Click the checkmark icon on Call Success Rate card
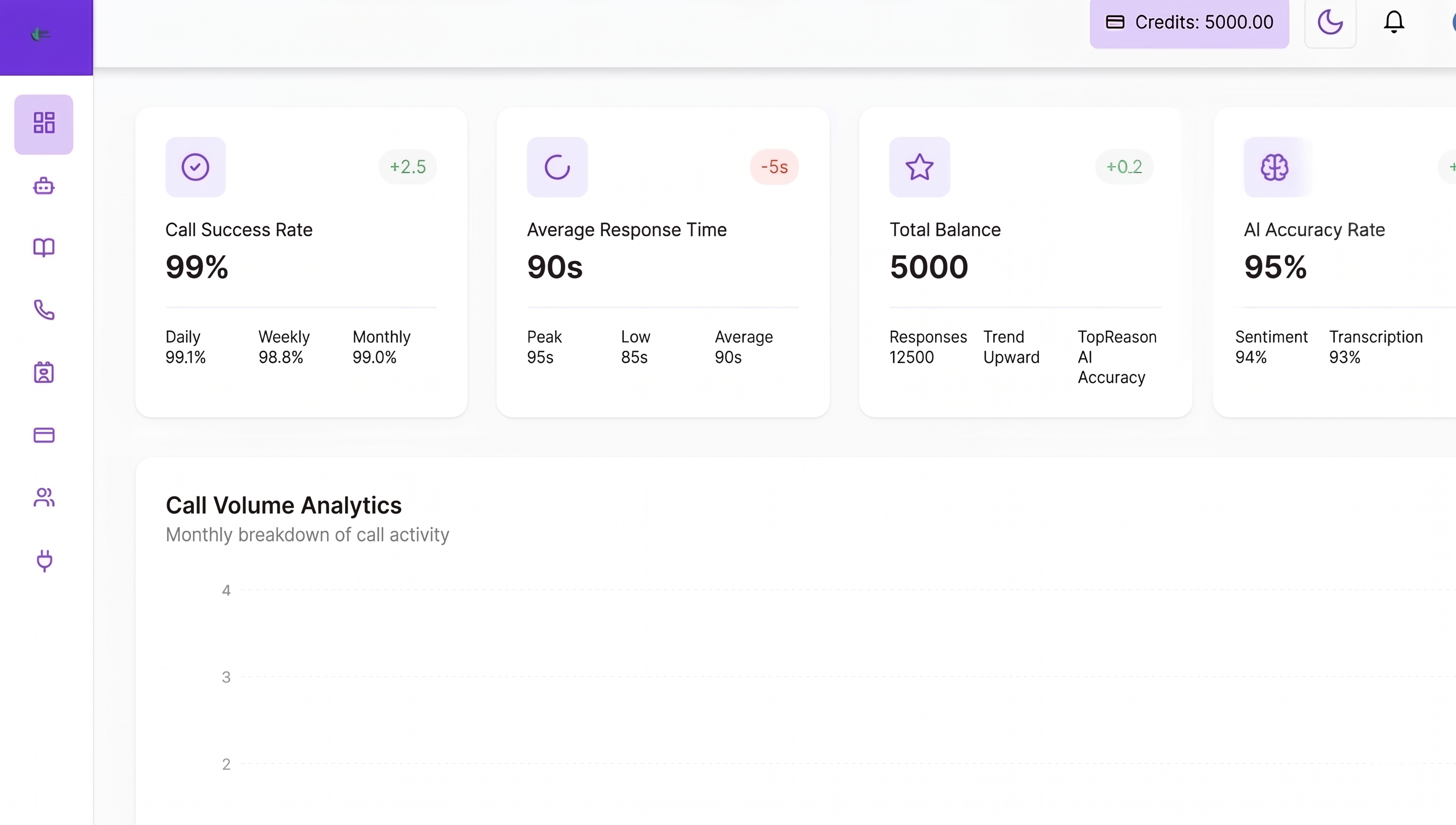 coord(195,167)
